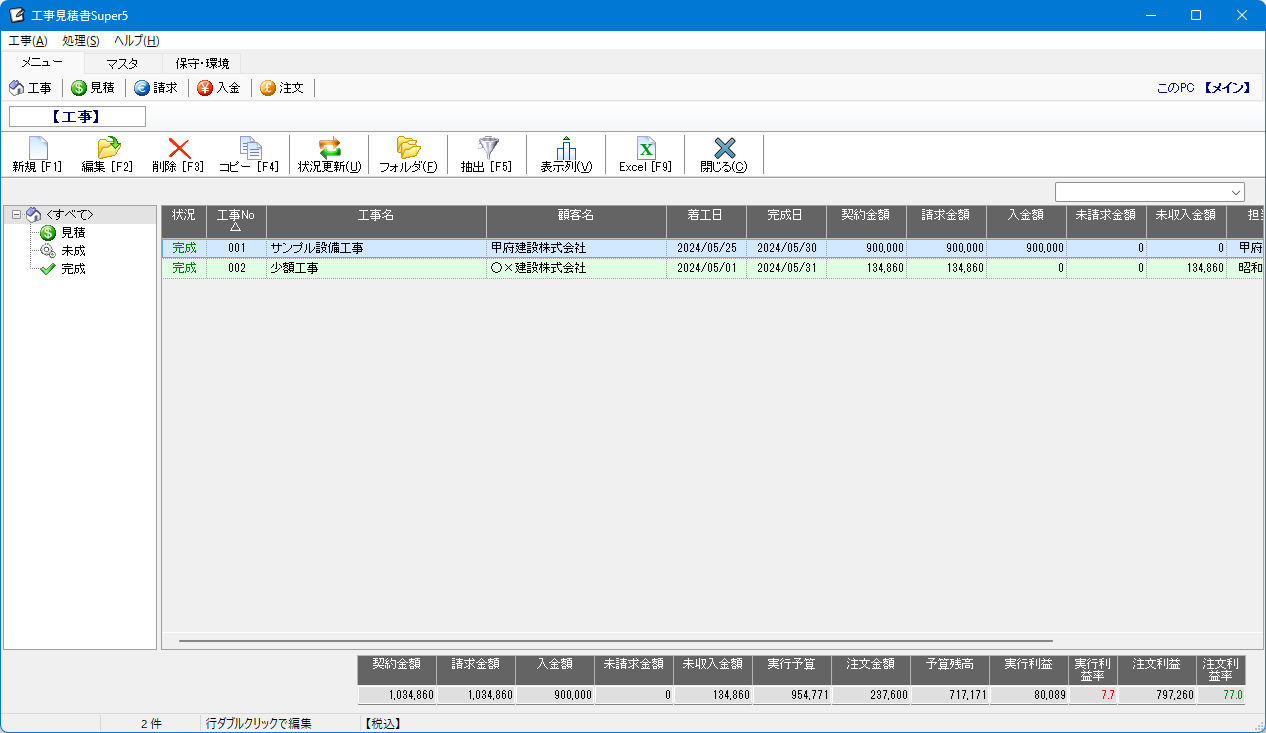Select the サンプル設備工事 row name
Screen dimensions: 1266x733
317,248
